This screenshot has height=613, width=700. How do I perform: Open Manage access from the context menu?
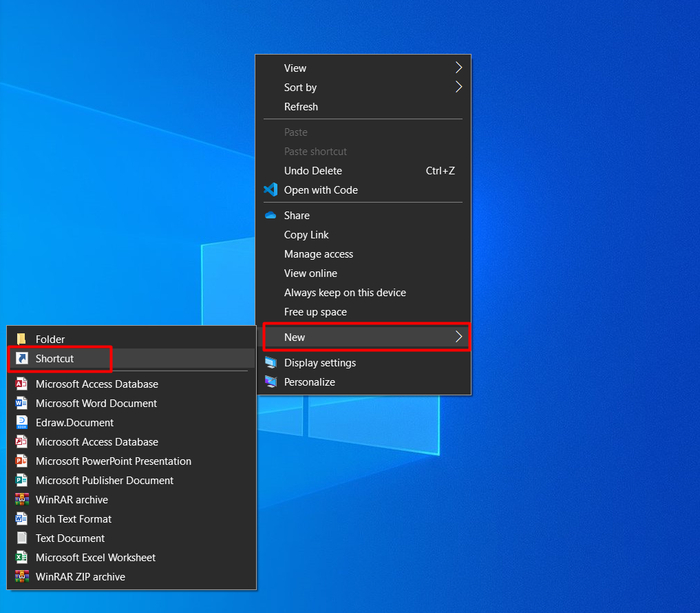tap(363, 254)
